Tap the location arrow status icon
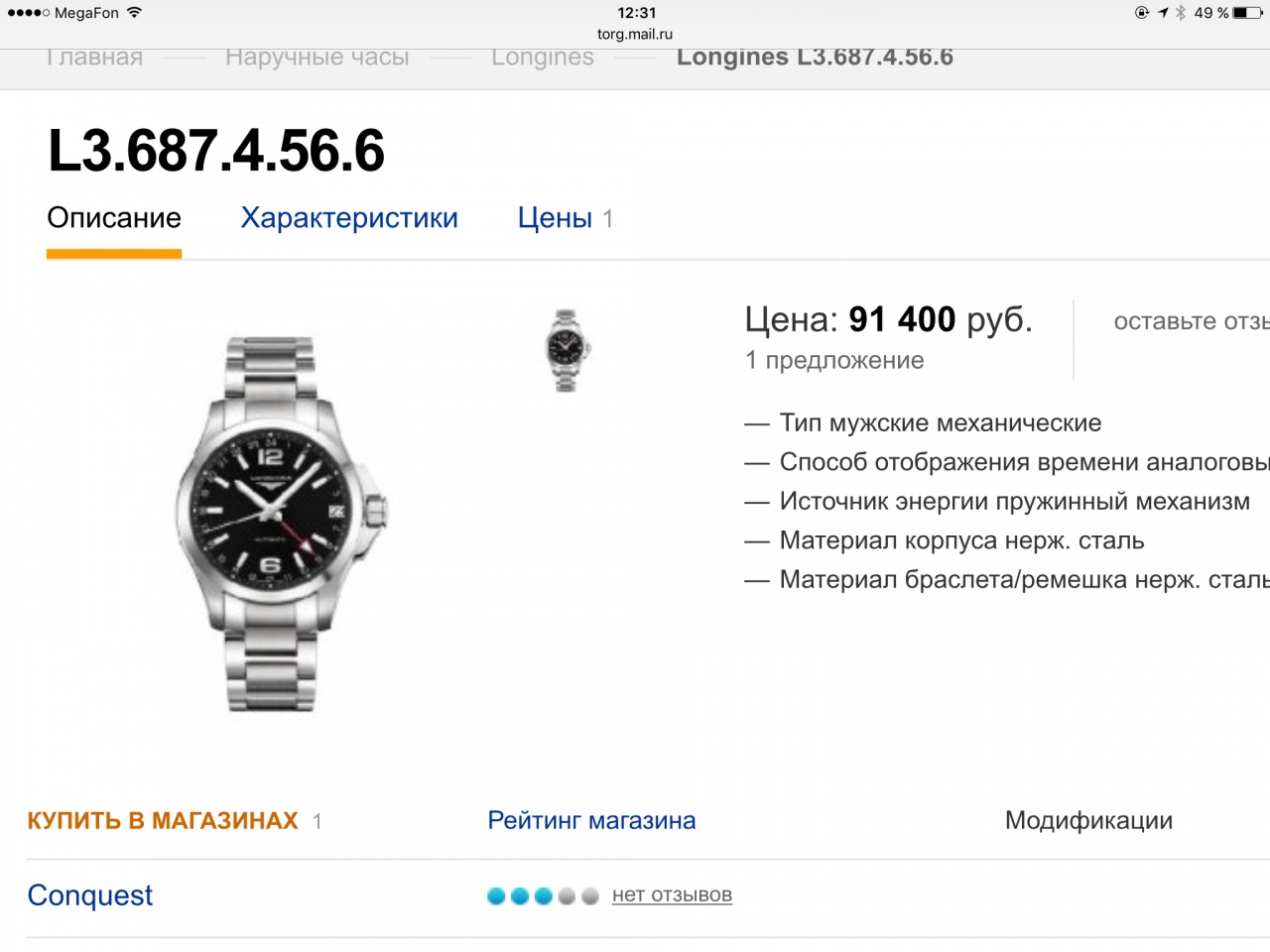 pos(1163,13)
